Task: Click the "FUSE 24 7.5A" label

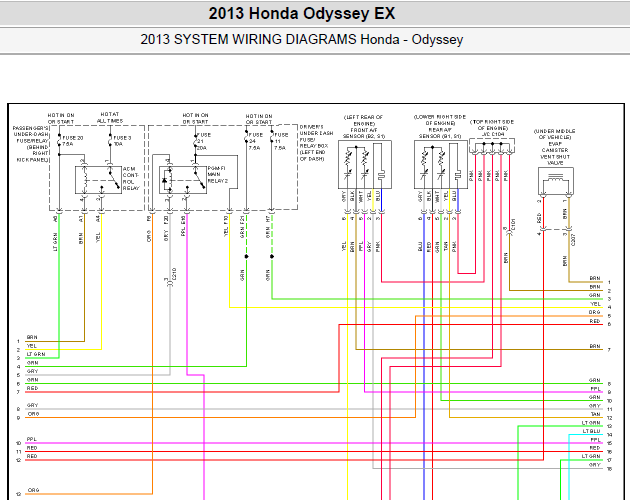Action: (256, 141)
